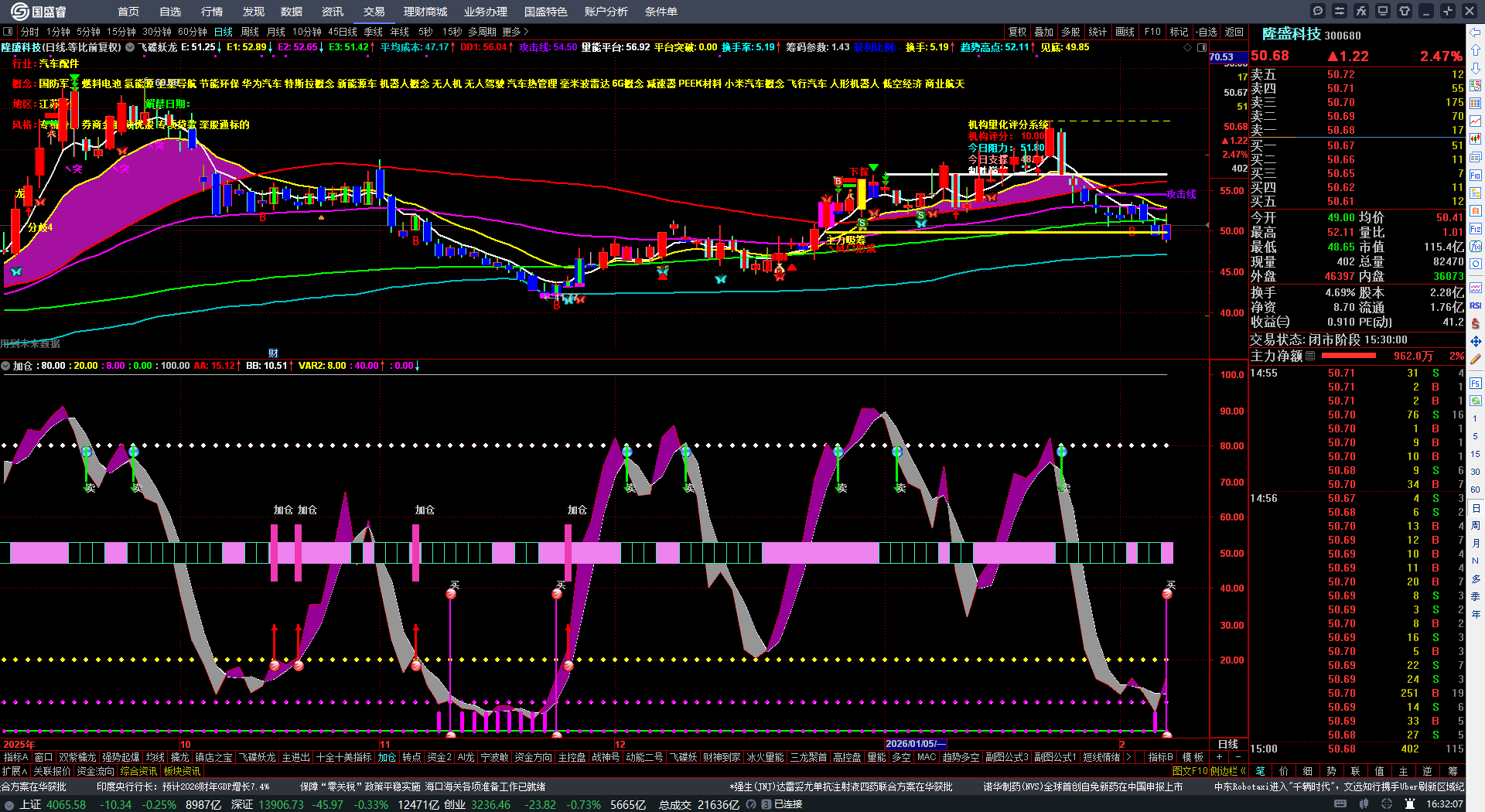
Task: Click the 返回 button
Action: pos(1234,32)
